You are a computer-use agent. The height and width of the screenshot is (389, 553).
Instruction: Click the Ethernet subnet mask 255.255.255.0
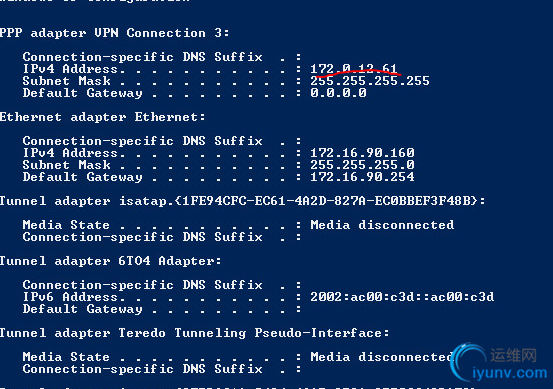pyautogui.click(x=362, y=165)
